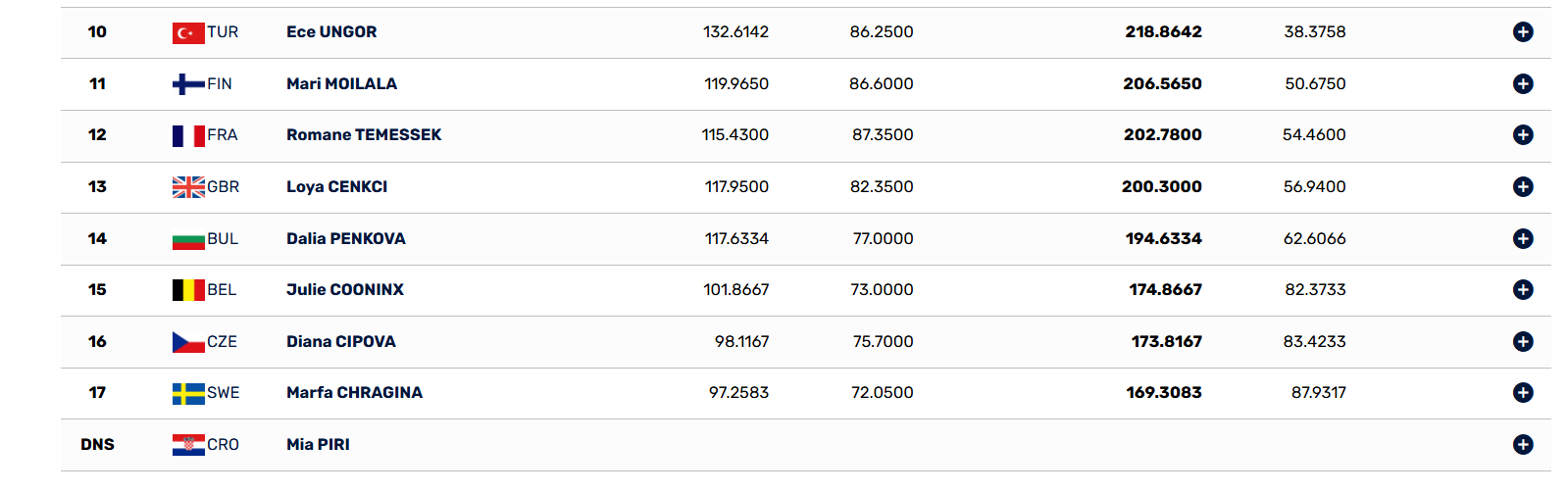1568x494 pixels.
Task: Open athlete link Romane TEMESSEK
Action: [x=364, y=134]
